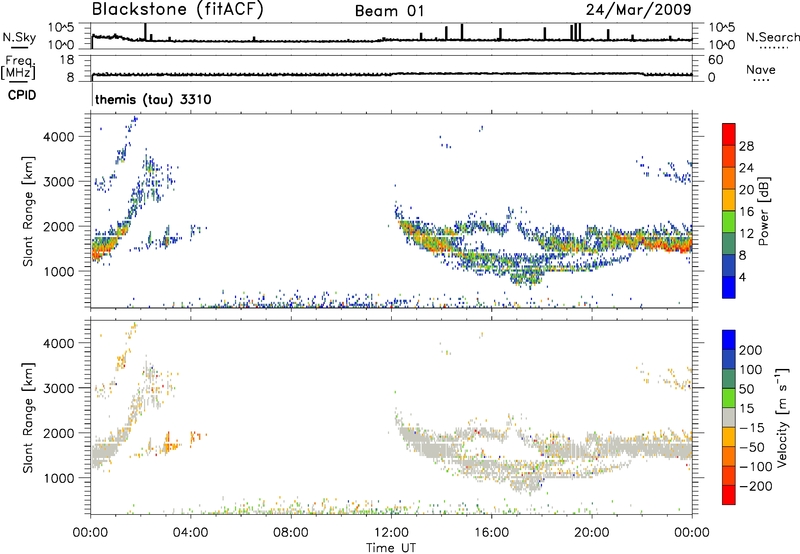800x554 pixels.
Task: Click the 4000 tick of the power panel
Action: [58, 137]
